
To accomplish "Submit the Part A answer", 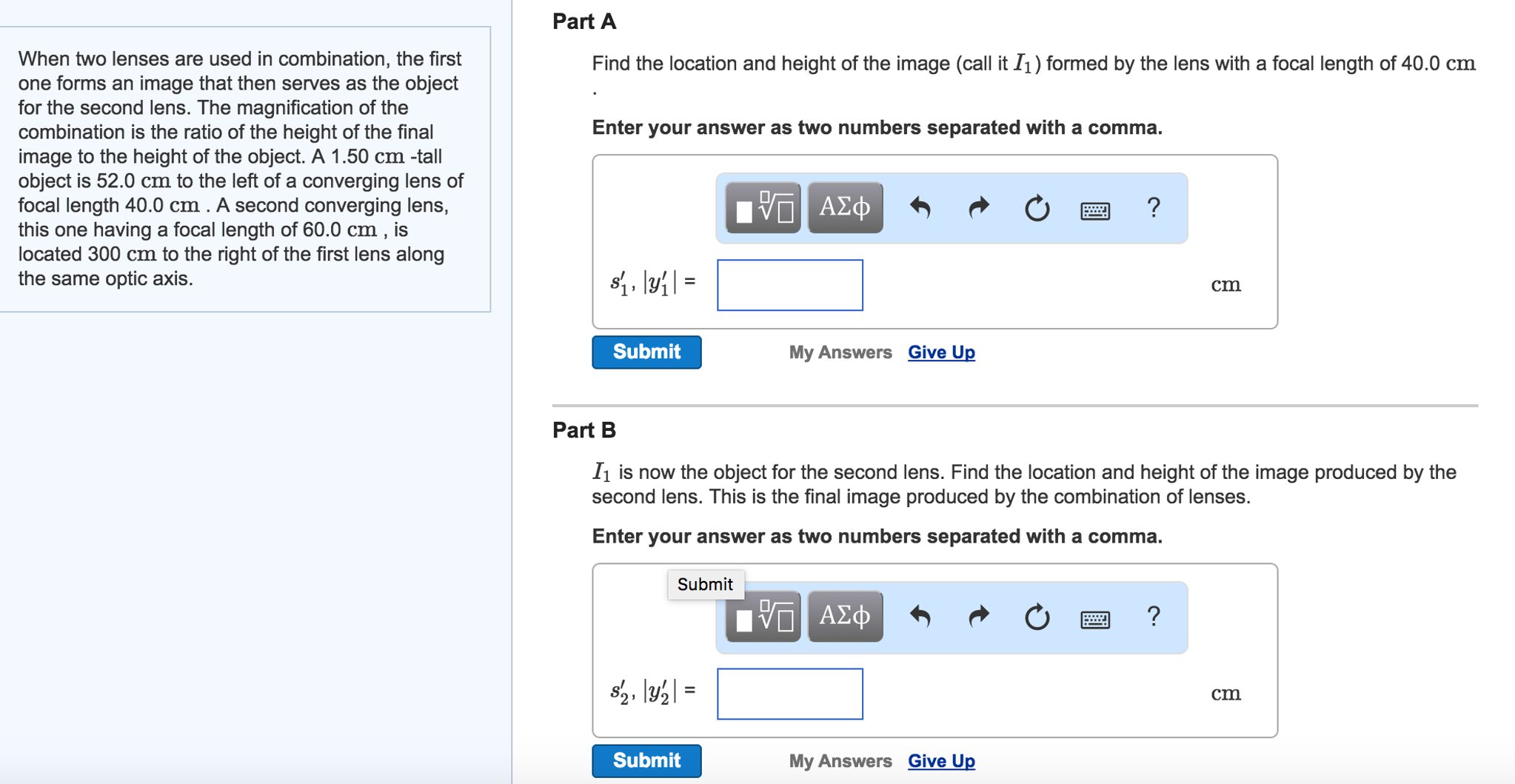I will 646,351.
